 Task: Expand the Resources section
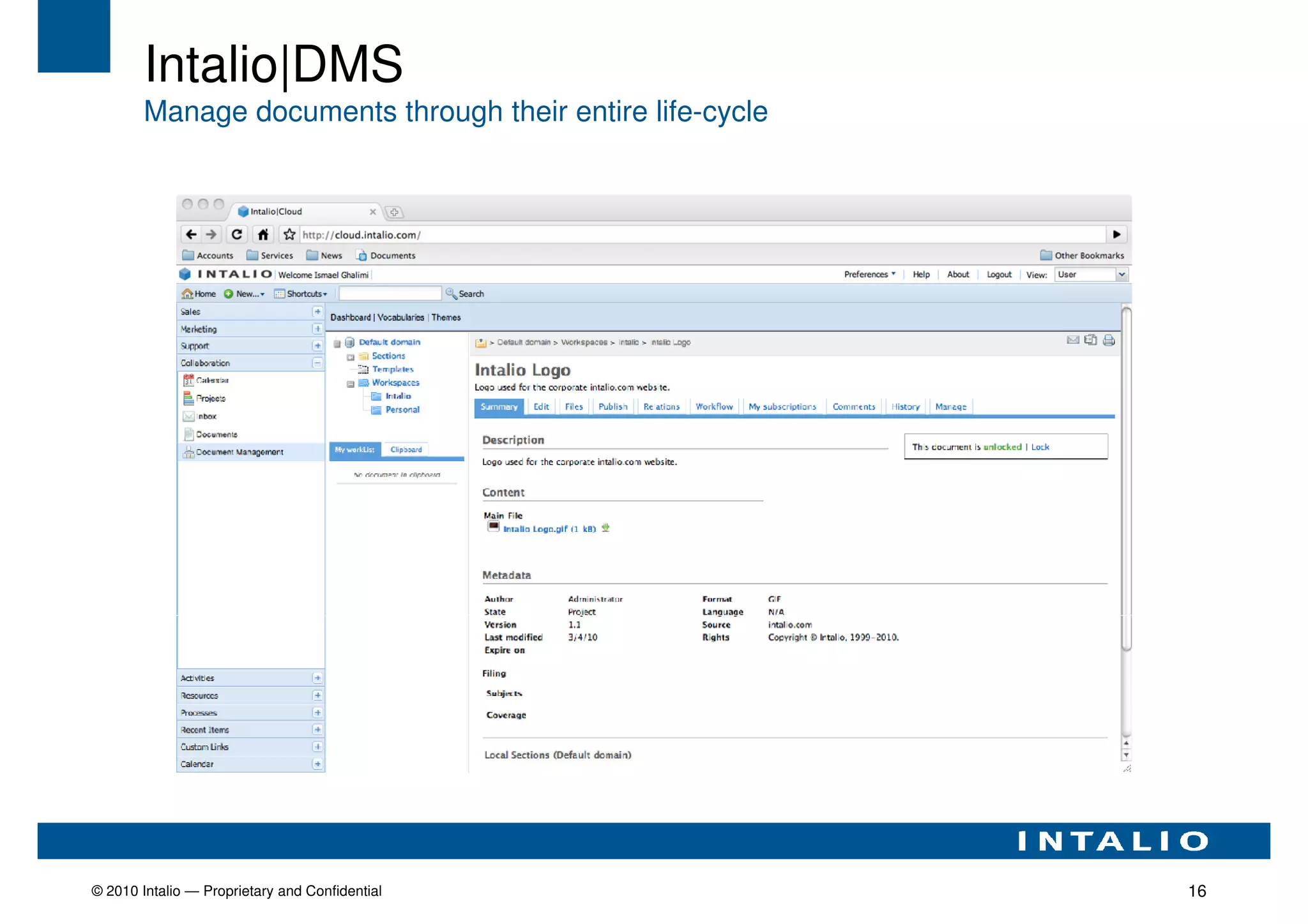(x=317, y=695)
